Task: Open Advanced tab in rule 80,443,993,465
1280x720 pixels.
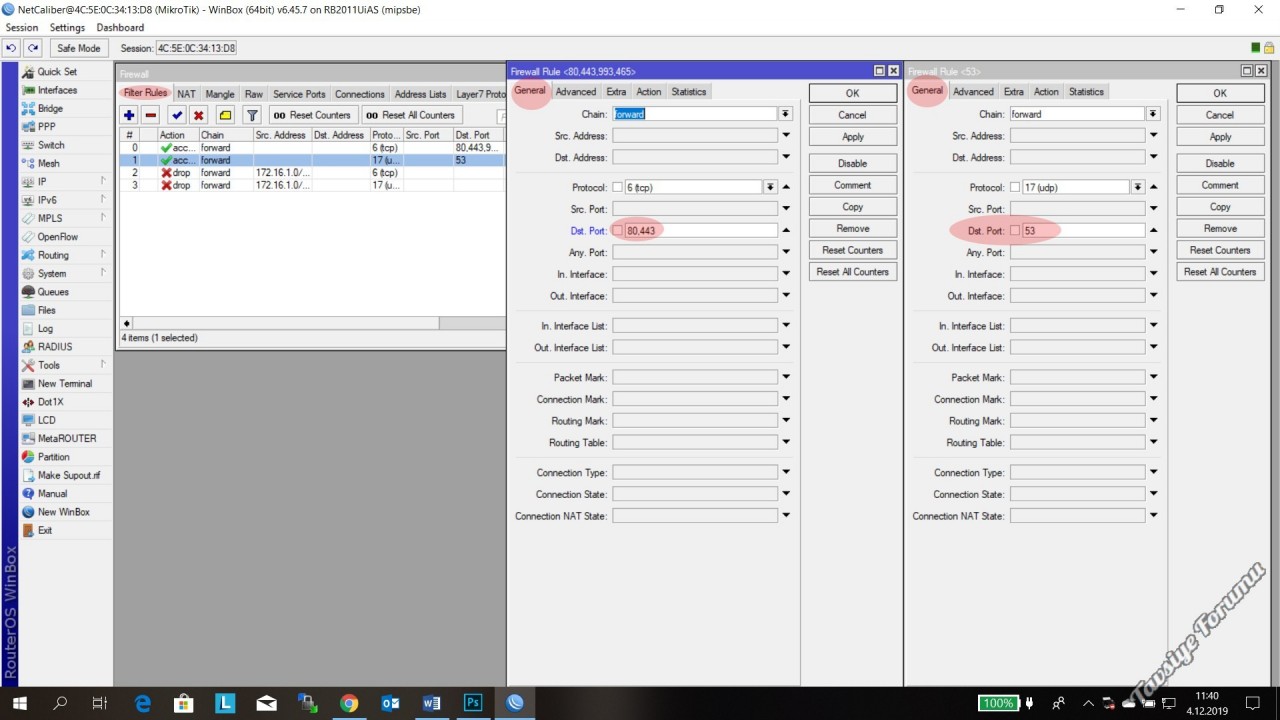Action: point(576,92)
